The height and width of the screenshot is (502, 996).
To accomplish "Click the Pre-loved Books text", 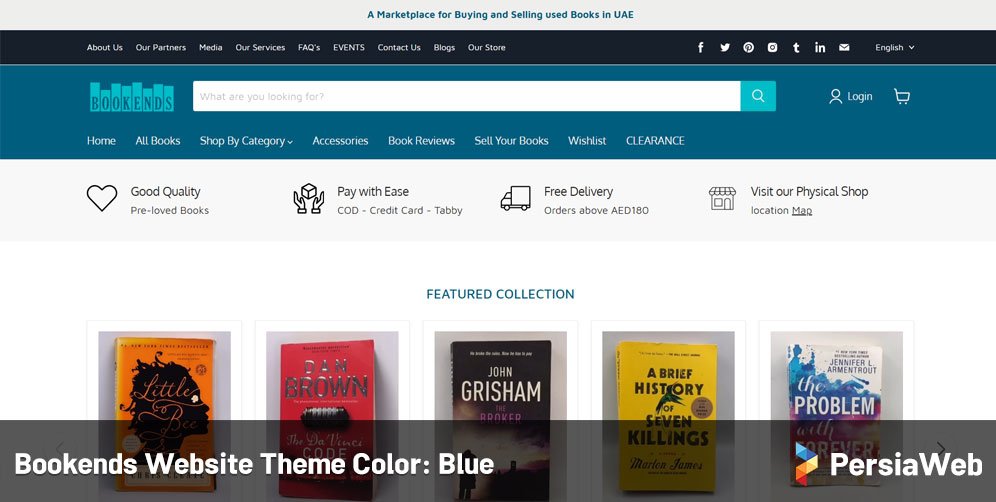I will point(170,210).
